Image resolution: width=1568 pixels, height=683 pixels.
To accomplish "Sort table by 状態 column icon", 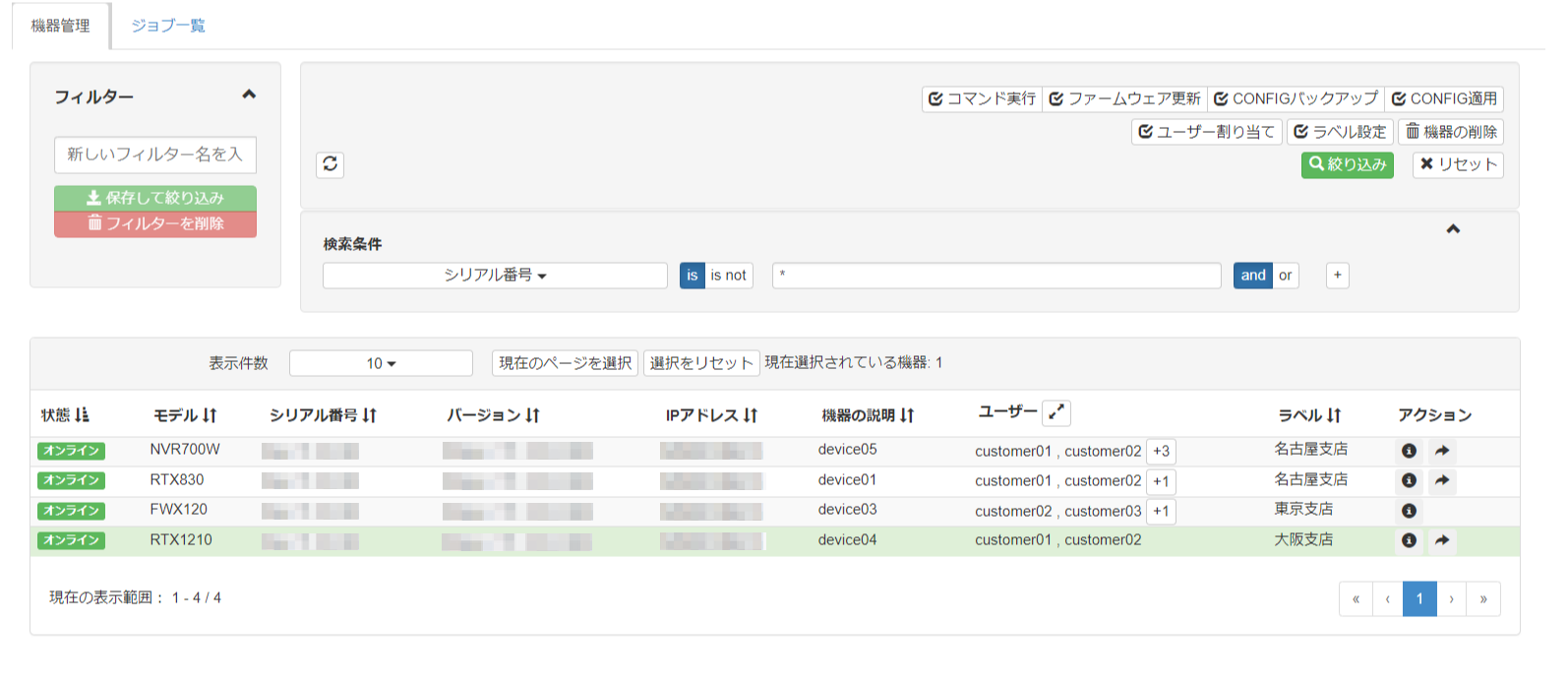I will [x=82, y=415].
